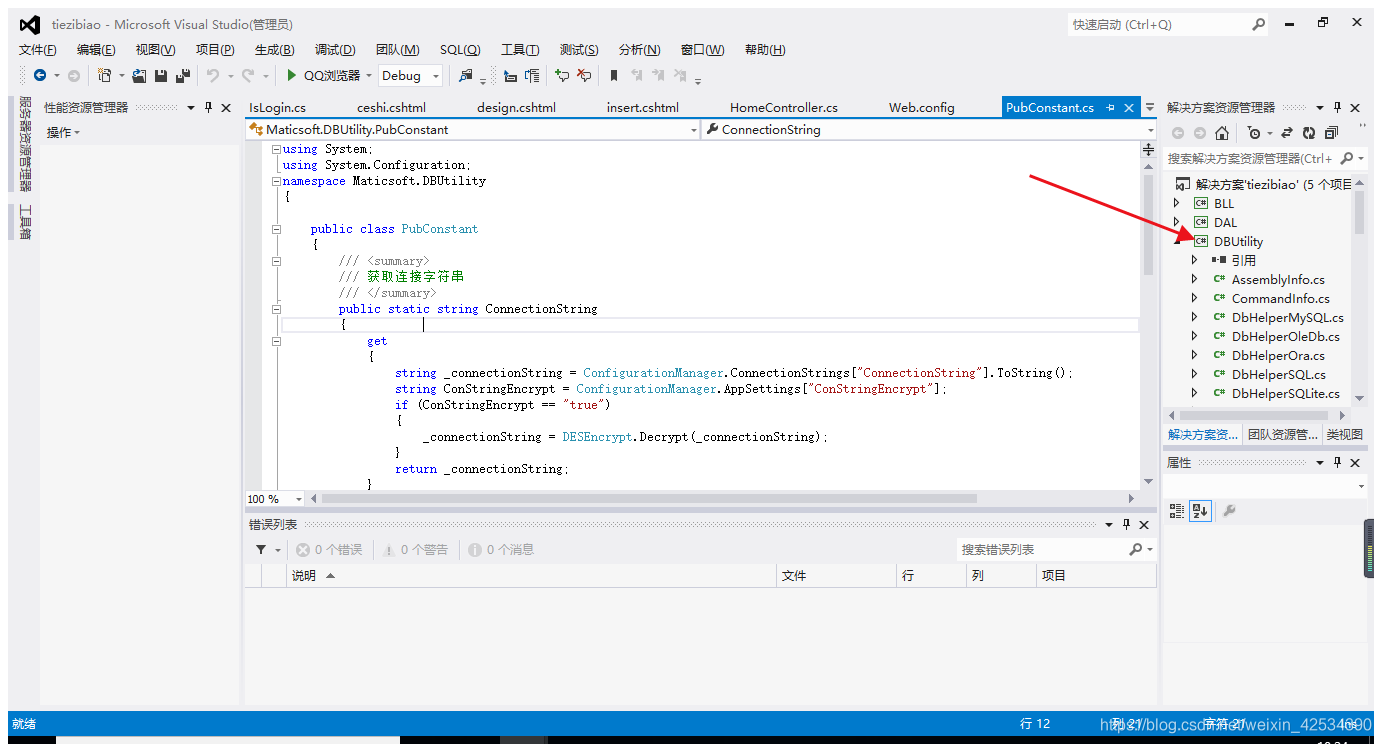Click the Navigate Backward arrow icon
Viewport: 1382px width, 744px height.
click(40, 75)
